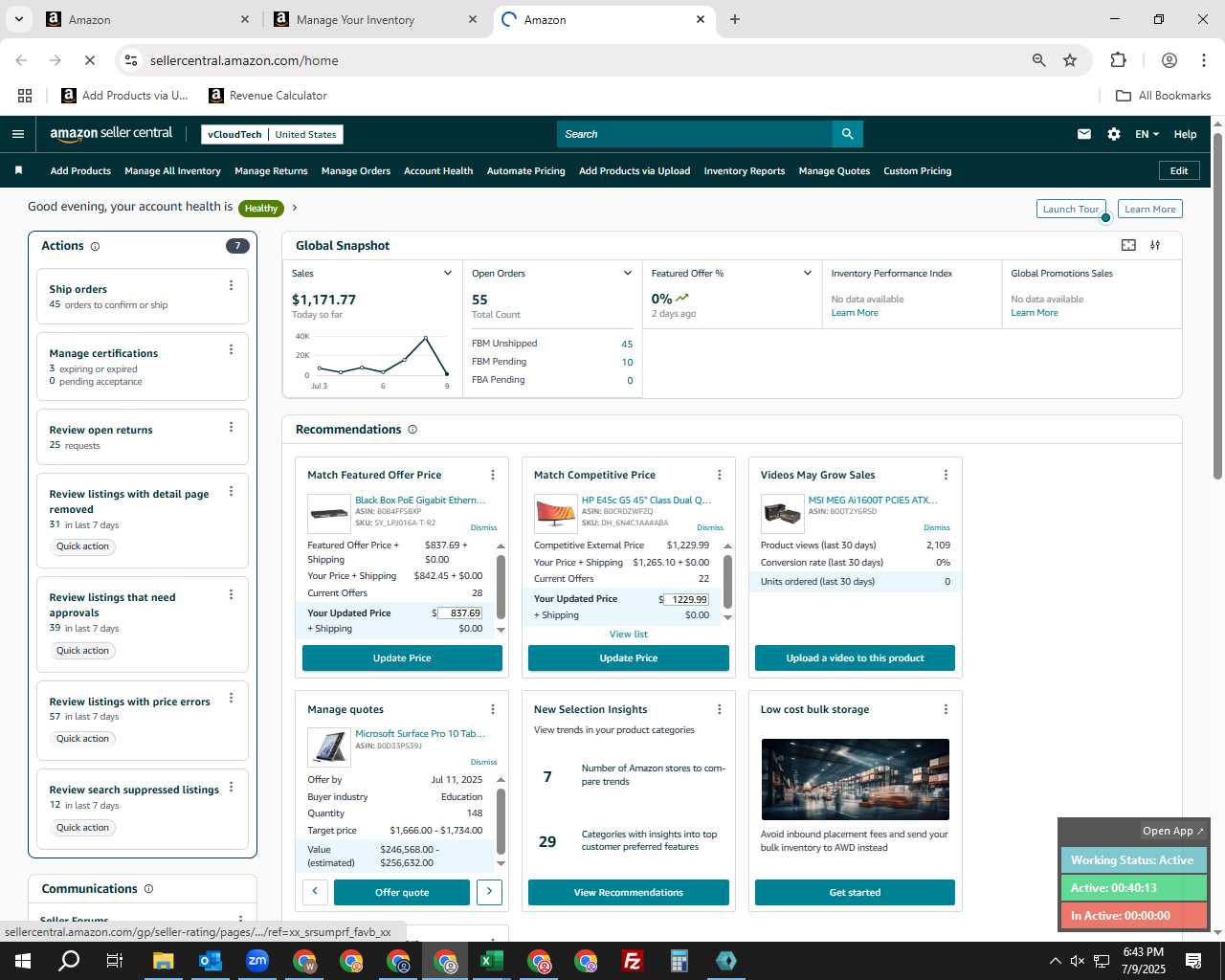Click the page vertical scrollbar
The width and height of the screenshot is (1225, 980).
tap(1217, 306)
